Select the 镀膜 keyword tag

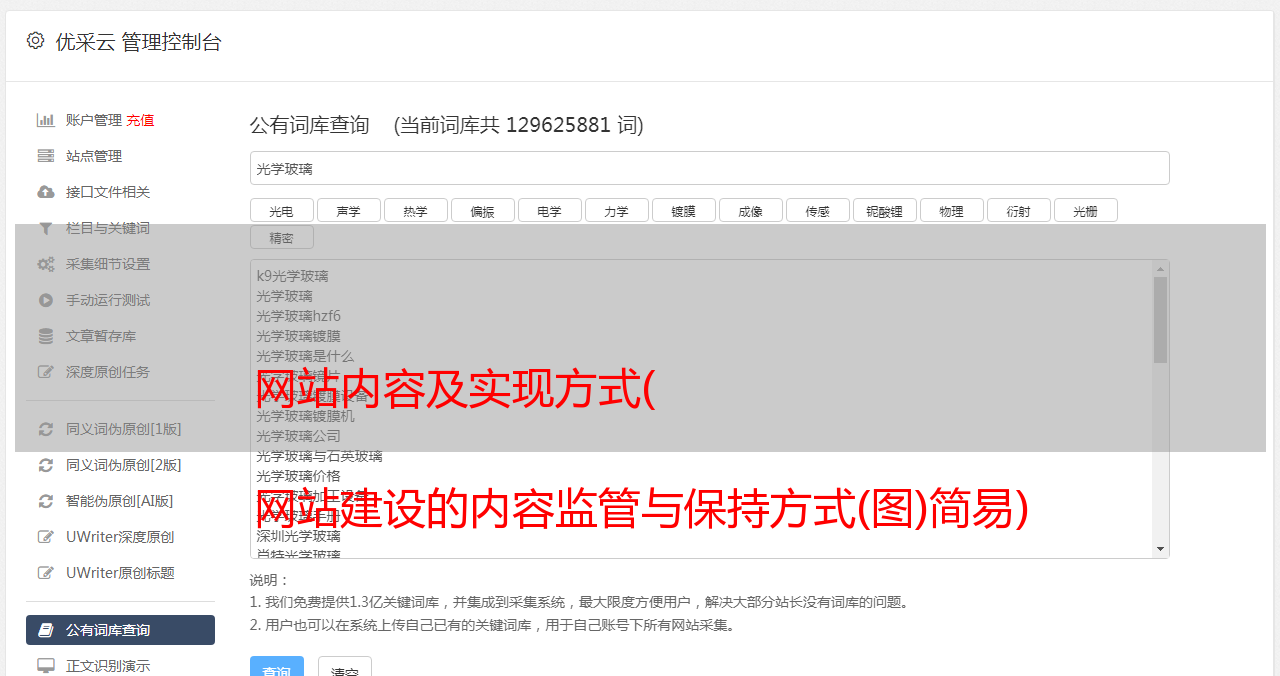click(x=684, y=211)
